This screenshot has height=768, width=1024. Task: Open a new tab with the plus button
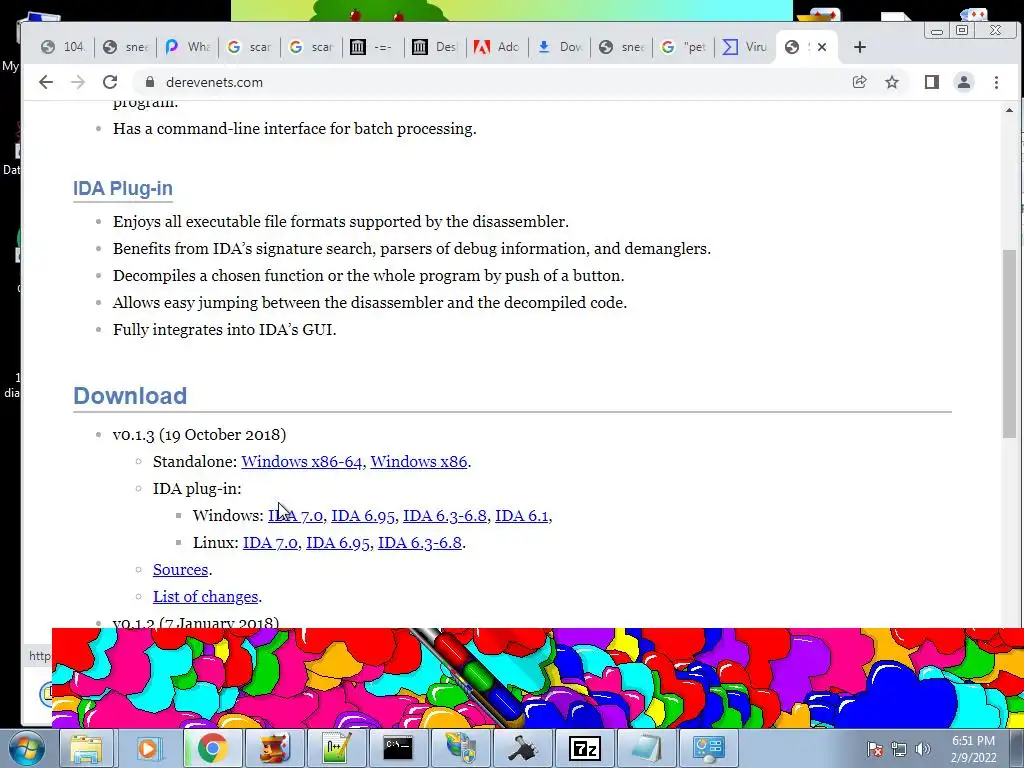pyautogui.click(x=860, y=47)
